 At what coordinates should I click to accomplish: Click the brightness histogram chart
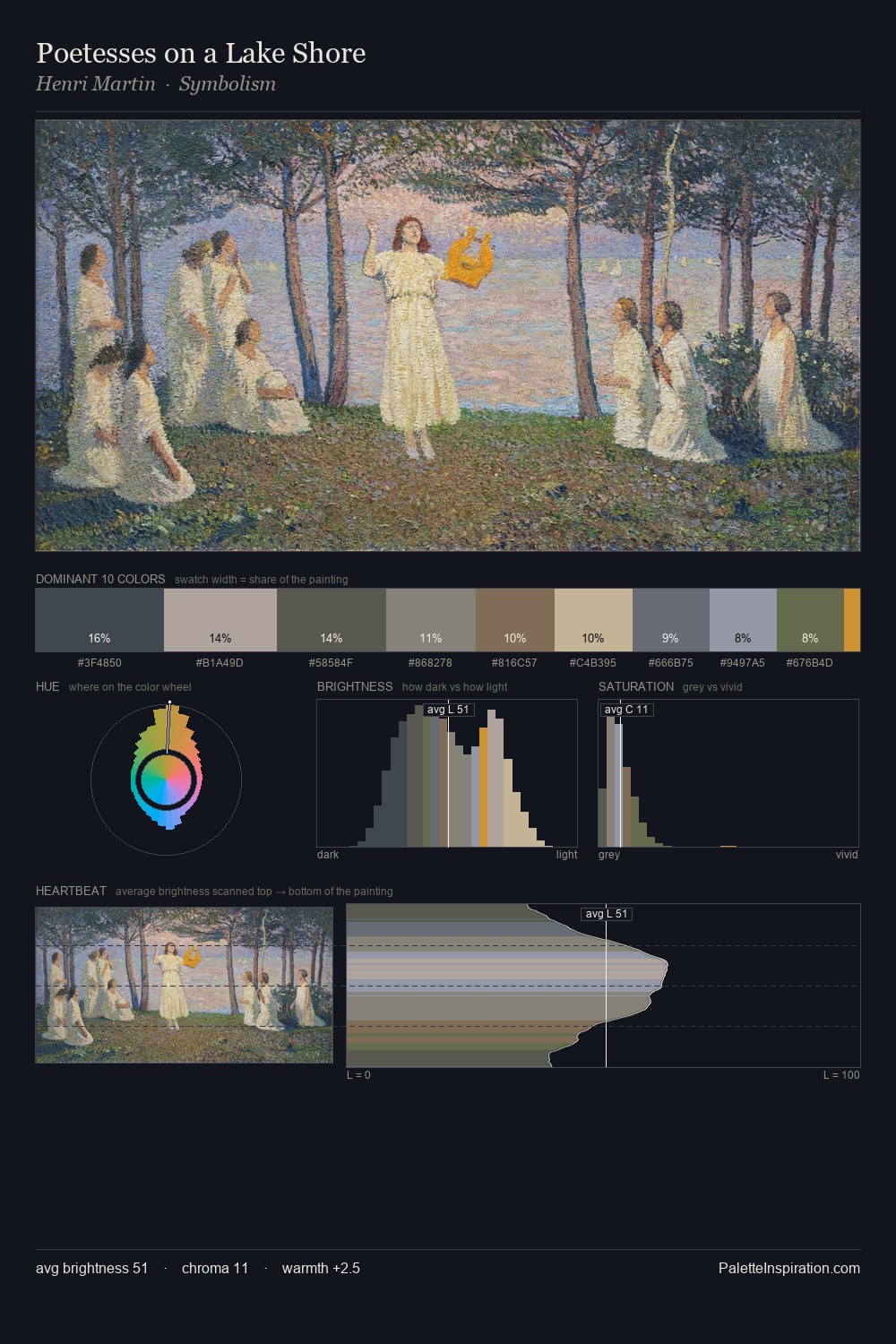tap(447, 773)
